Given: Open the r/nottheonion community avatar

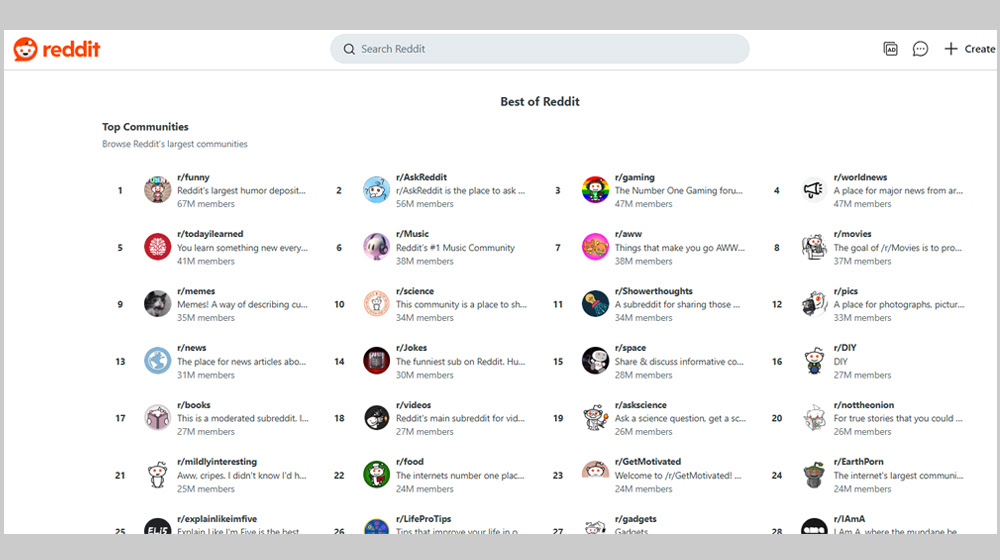Looking at the screenshot, I should click(814, 418).
